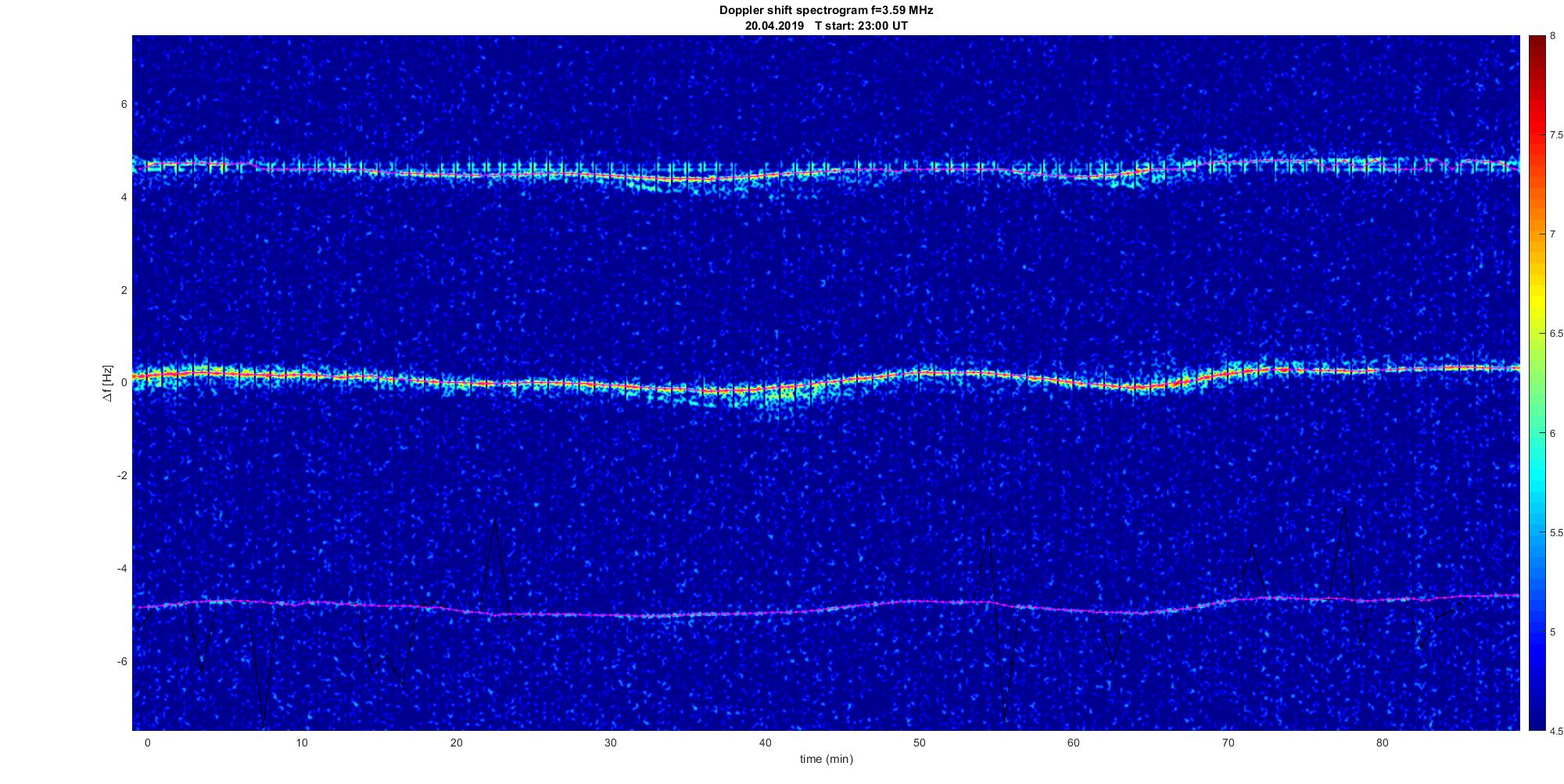Click colorbar tick label '4.5'

click(1556, 732)
